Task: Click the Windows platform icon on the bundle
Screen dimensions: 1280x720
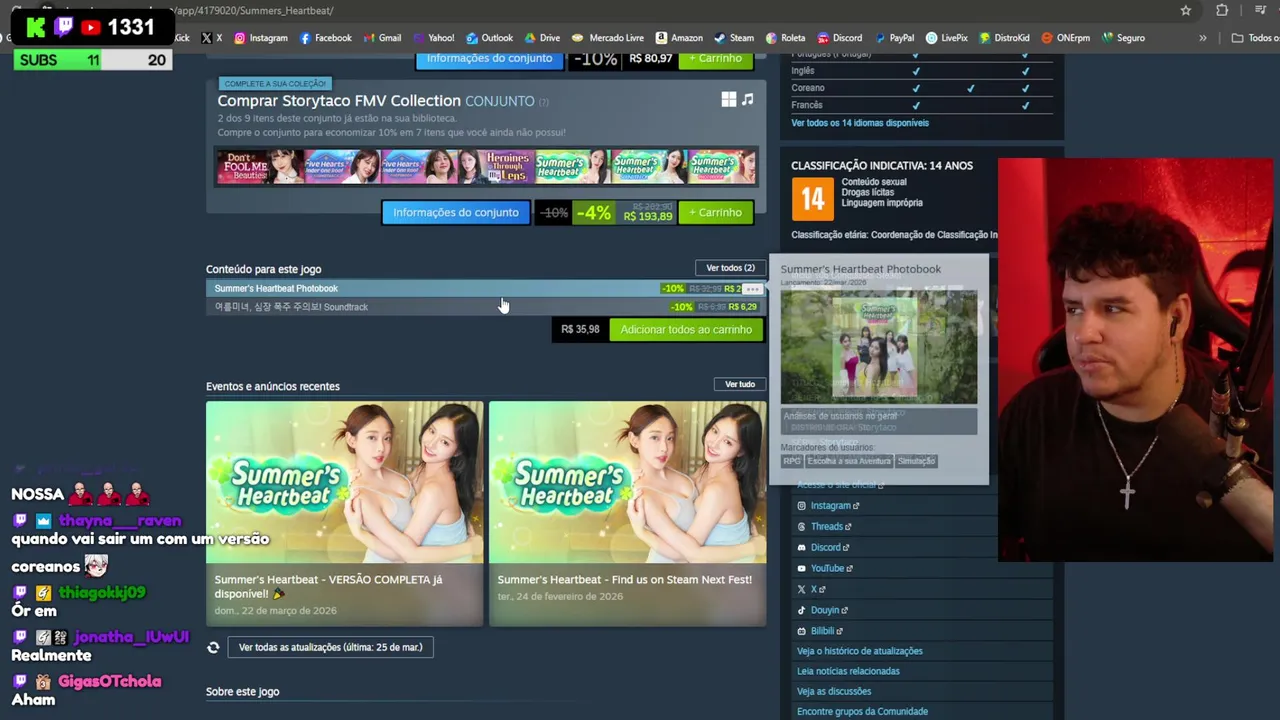Action: coord(729,99)
